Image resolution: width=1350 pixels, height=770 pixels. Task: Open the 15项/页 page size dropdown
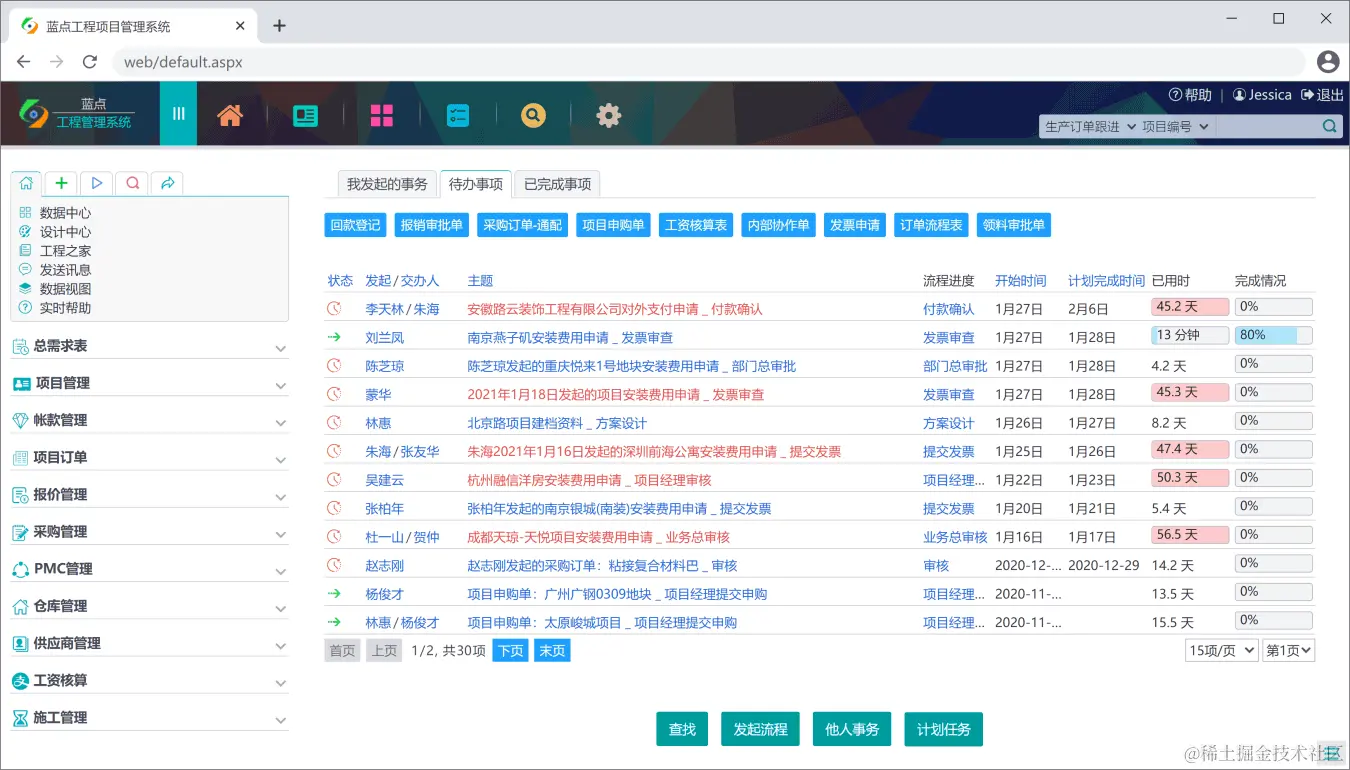pos(1221,651)
